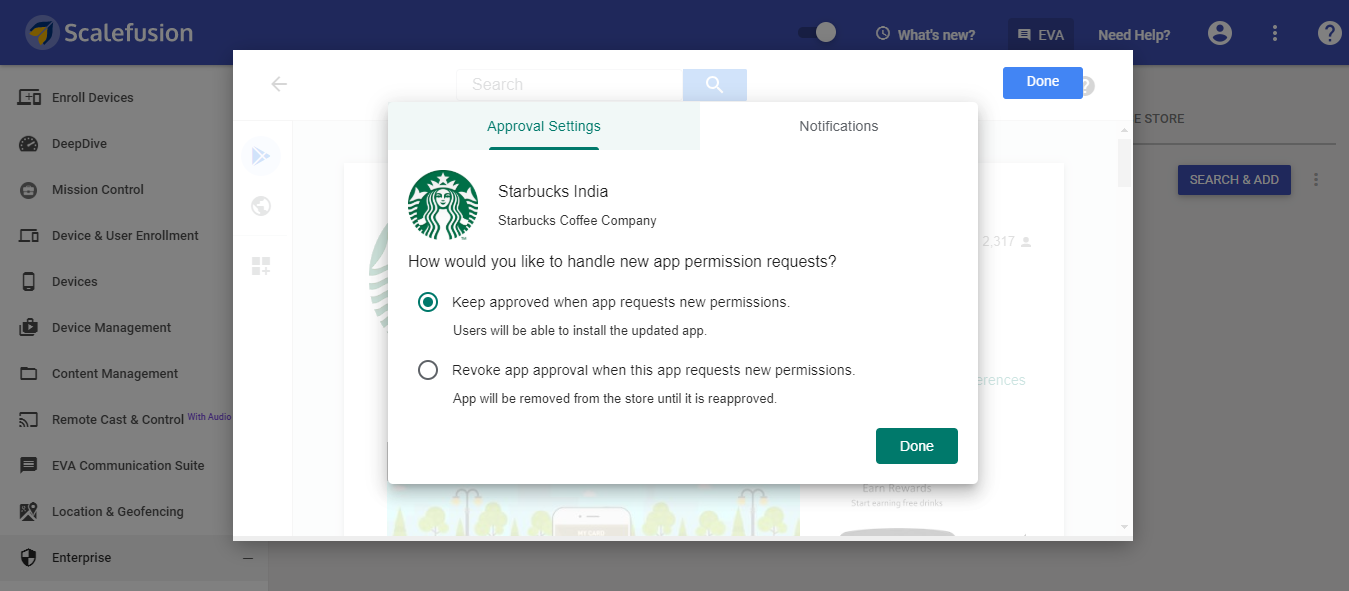Viewport: 1349px width, 591px height.
Task: Switch to the Notifications tab
Action: pos(838,126)
